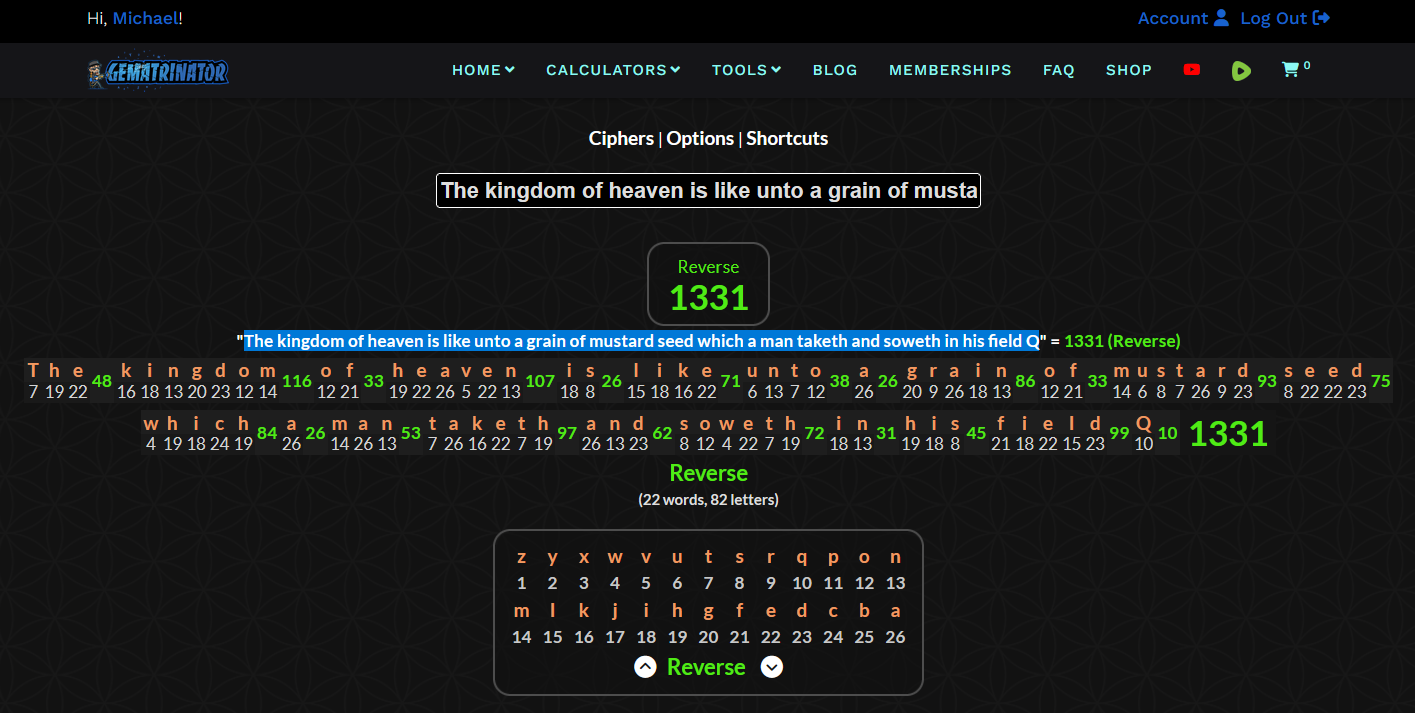Click the letter Q in breakdown
The height and width of the screenshot is (713, 1415).
pyautogui.click(x=1144, y=423)
